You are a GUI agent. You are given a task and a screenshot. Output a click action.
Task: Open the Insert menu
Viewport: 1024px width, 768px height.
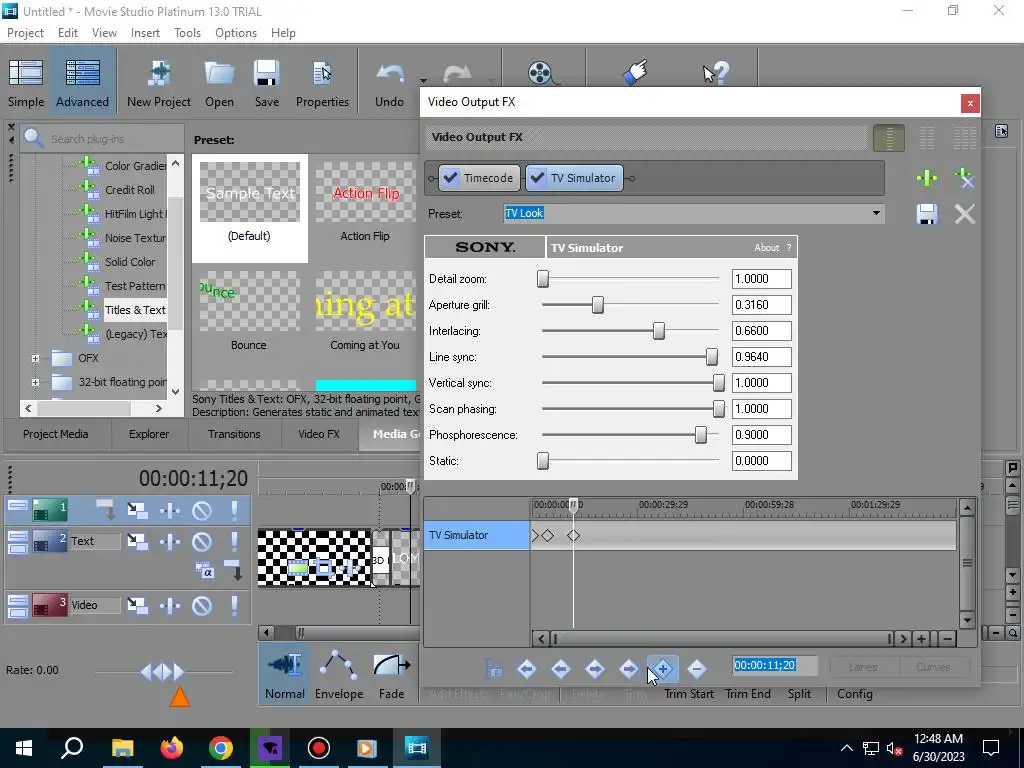click(x=145, y=33)
